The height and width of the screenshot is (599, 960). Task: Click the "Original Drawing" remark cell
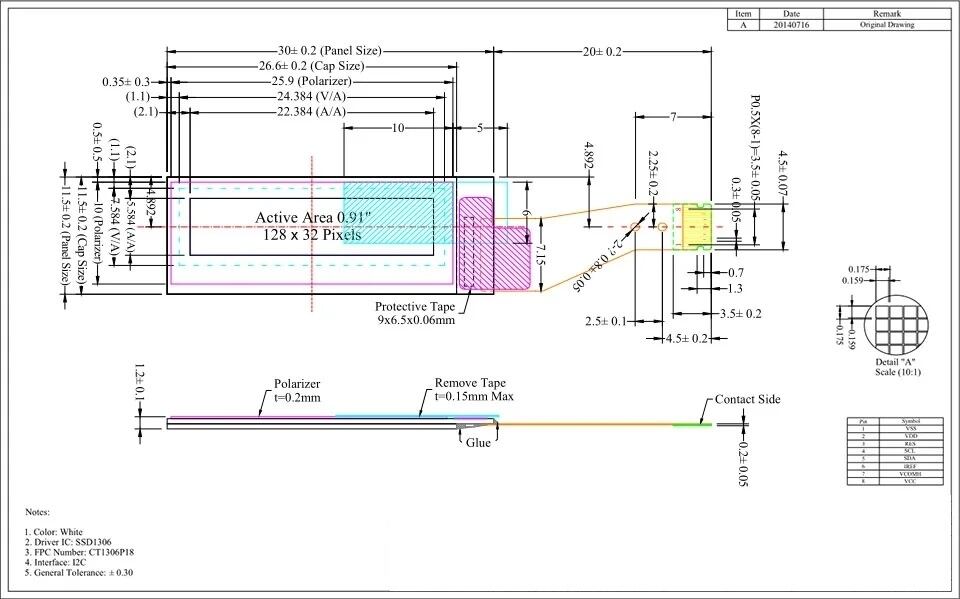pos(887,25)
